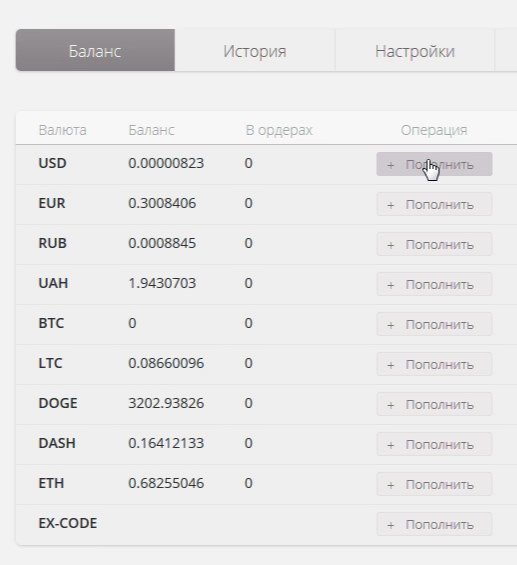This screenshot has width=517, height=565.
Task: Top up the EUR balance
Action: pos(434,204)
